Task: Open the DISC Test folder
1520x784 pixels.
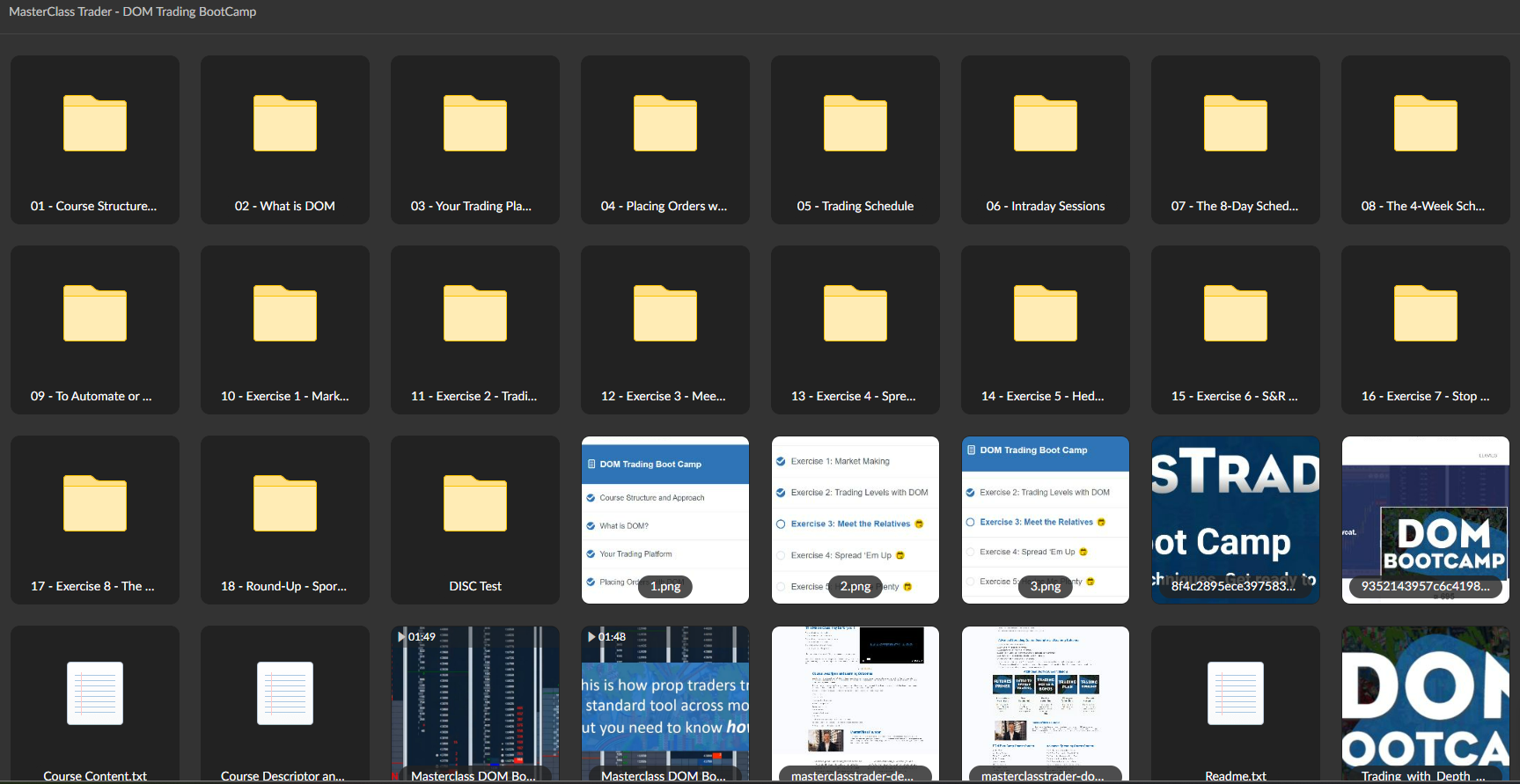Action: [475, 520]
